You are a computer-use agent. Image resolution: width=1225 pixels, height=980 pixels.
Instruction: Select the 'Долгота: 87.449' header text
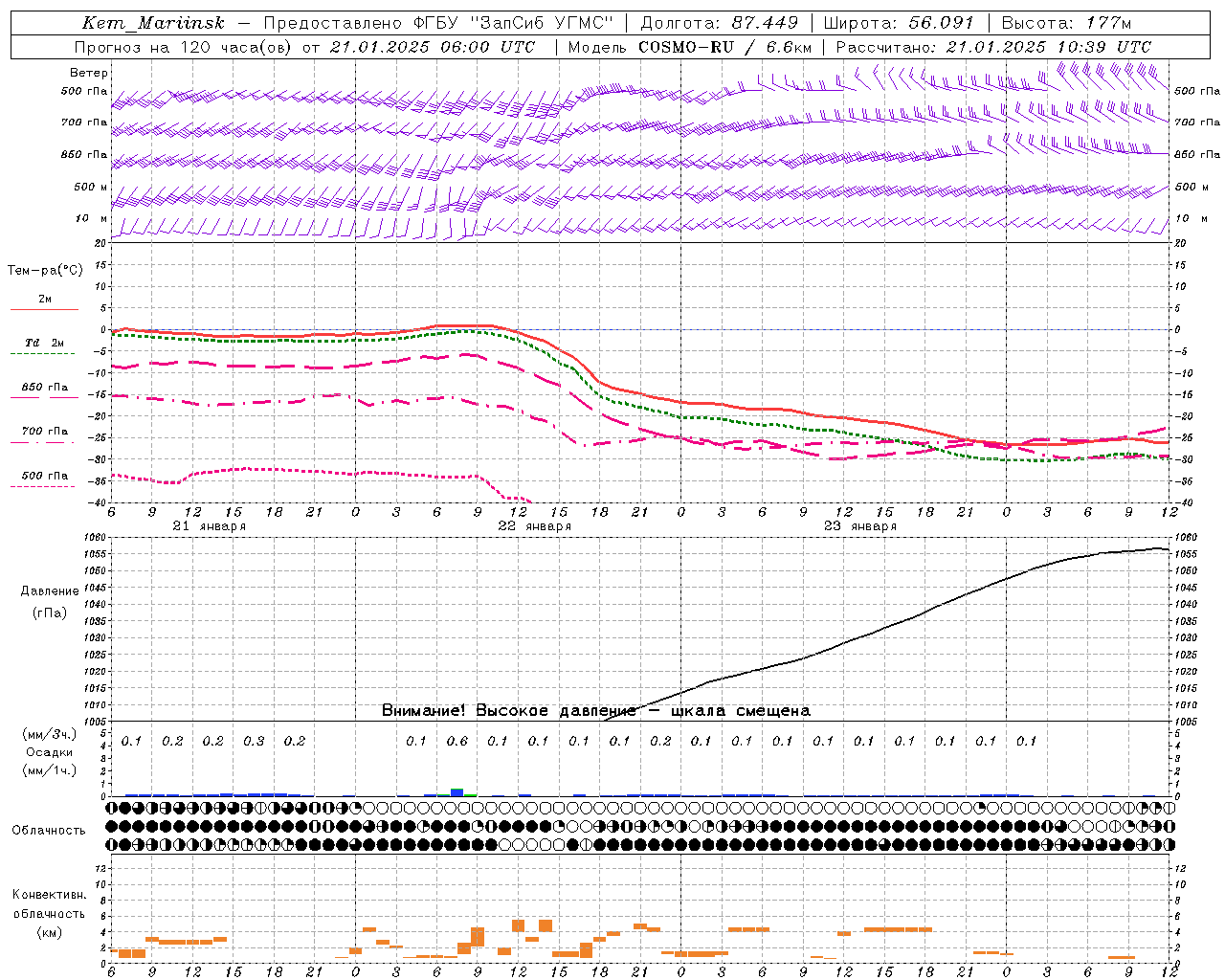click(720, 23)
